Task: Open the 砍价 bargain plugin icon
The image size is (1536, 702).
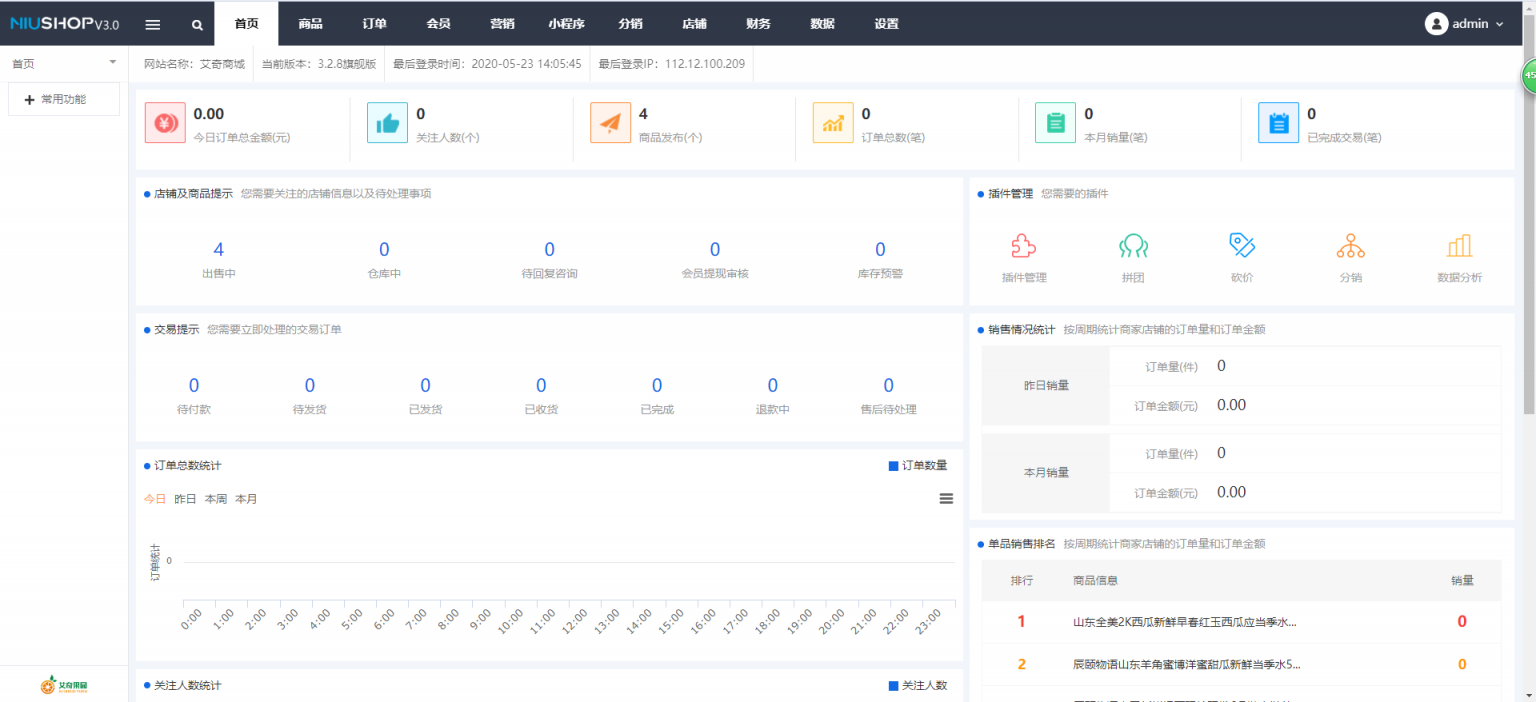Action: coord(1241,246)
